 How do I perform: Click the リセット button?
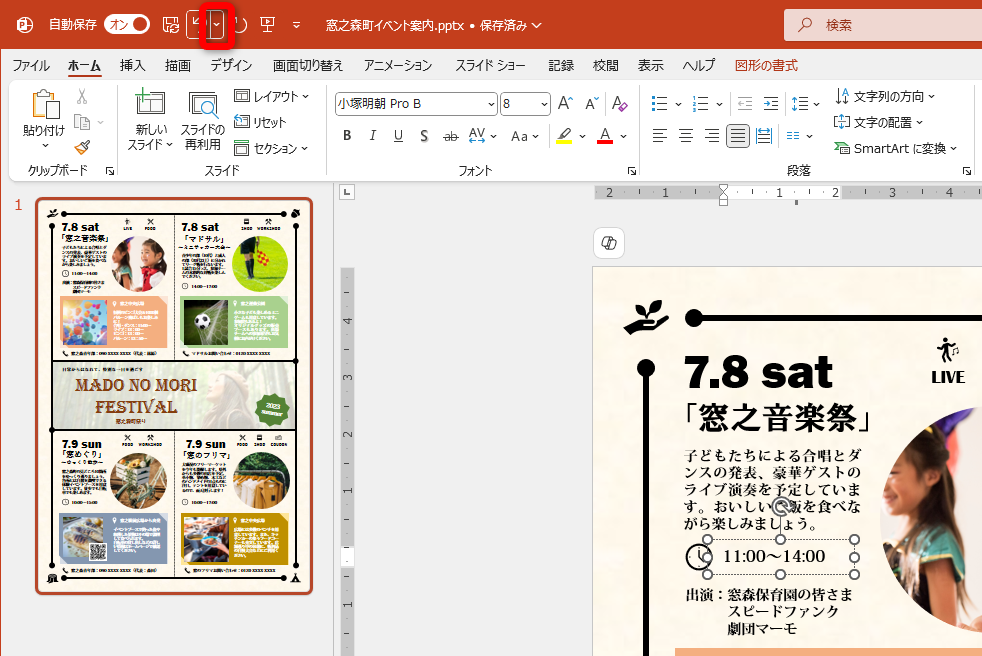tap(259, 122)
